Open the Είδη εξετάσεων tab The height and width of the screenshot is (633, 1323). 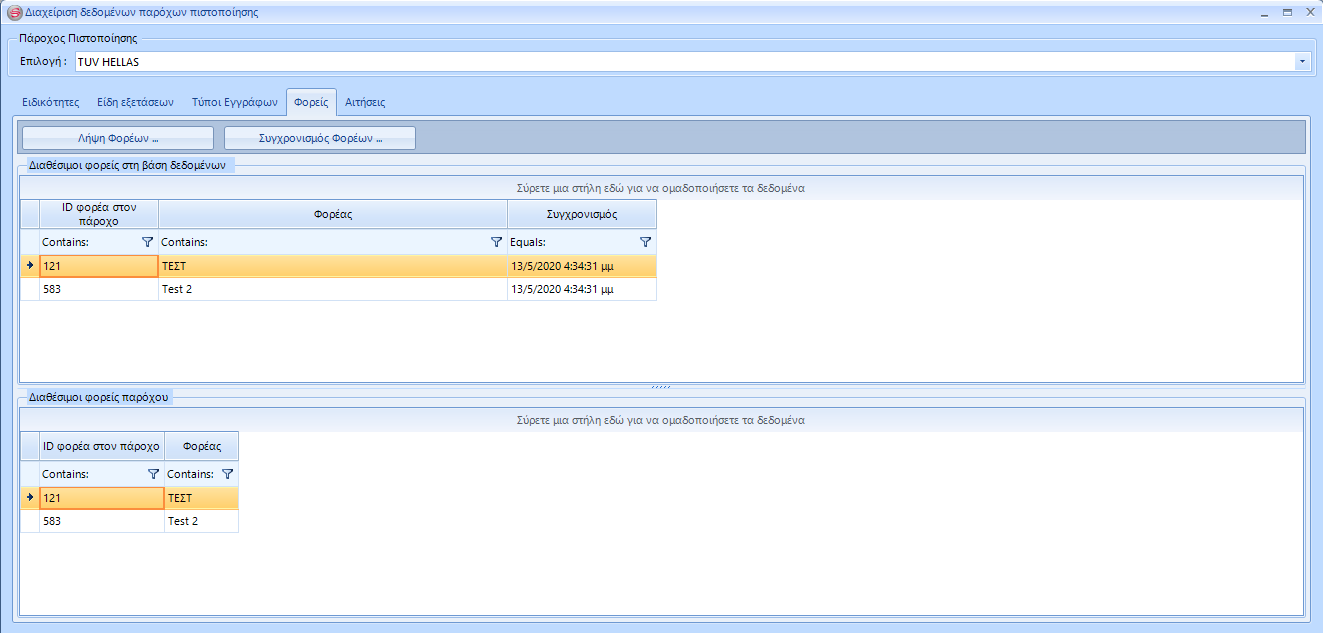point(135,102)
